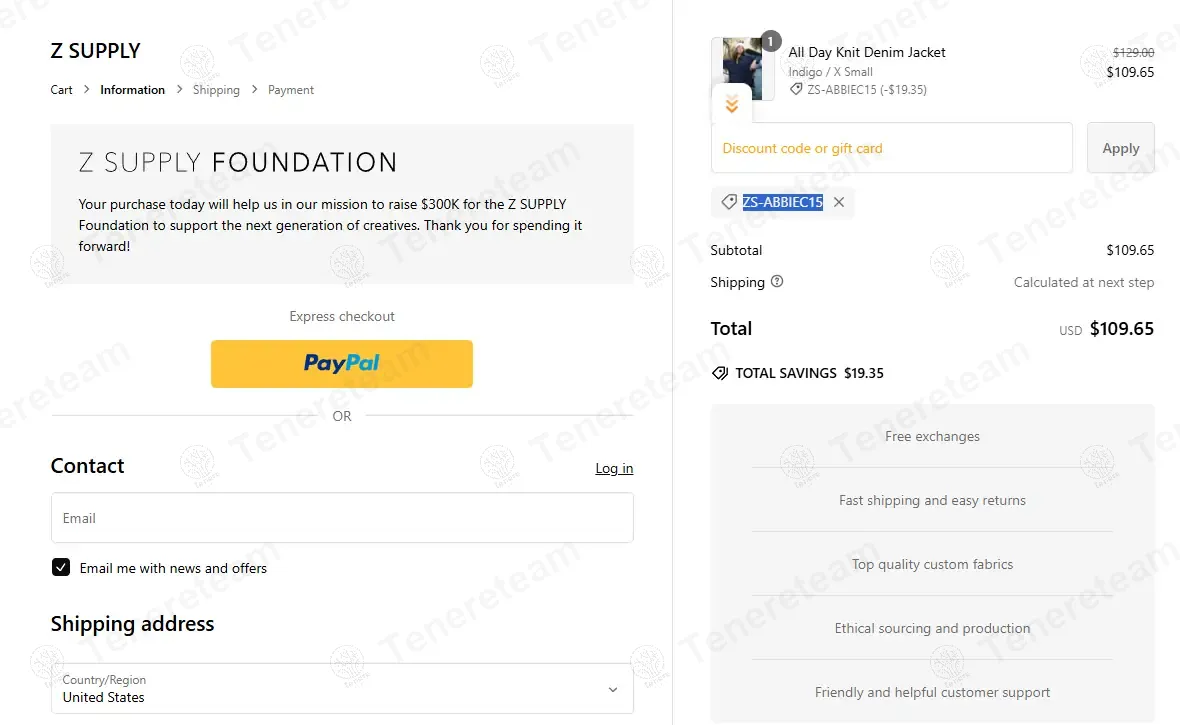Click the Discount code or gift card field
Viewport: 1180px width, 725px height.
pyautogui.click(x=891, y=148)
